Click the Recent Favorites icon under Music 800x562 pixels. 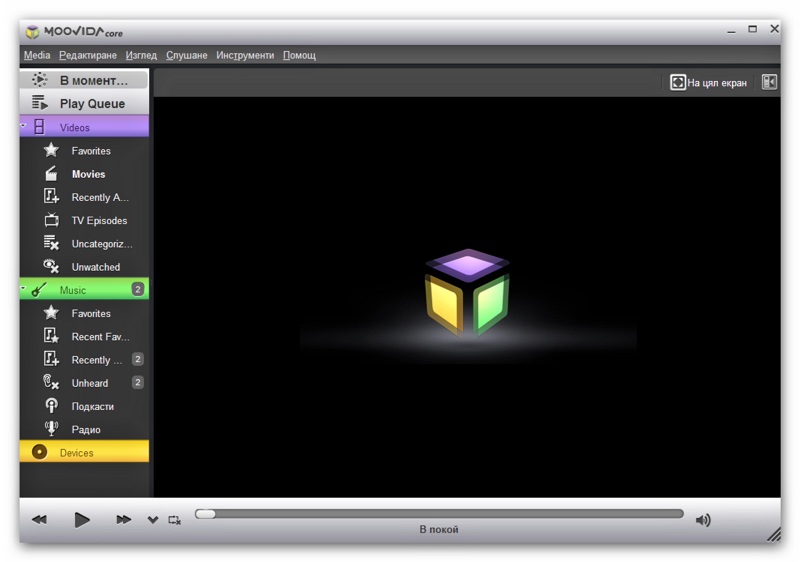(51, 336)
